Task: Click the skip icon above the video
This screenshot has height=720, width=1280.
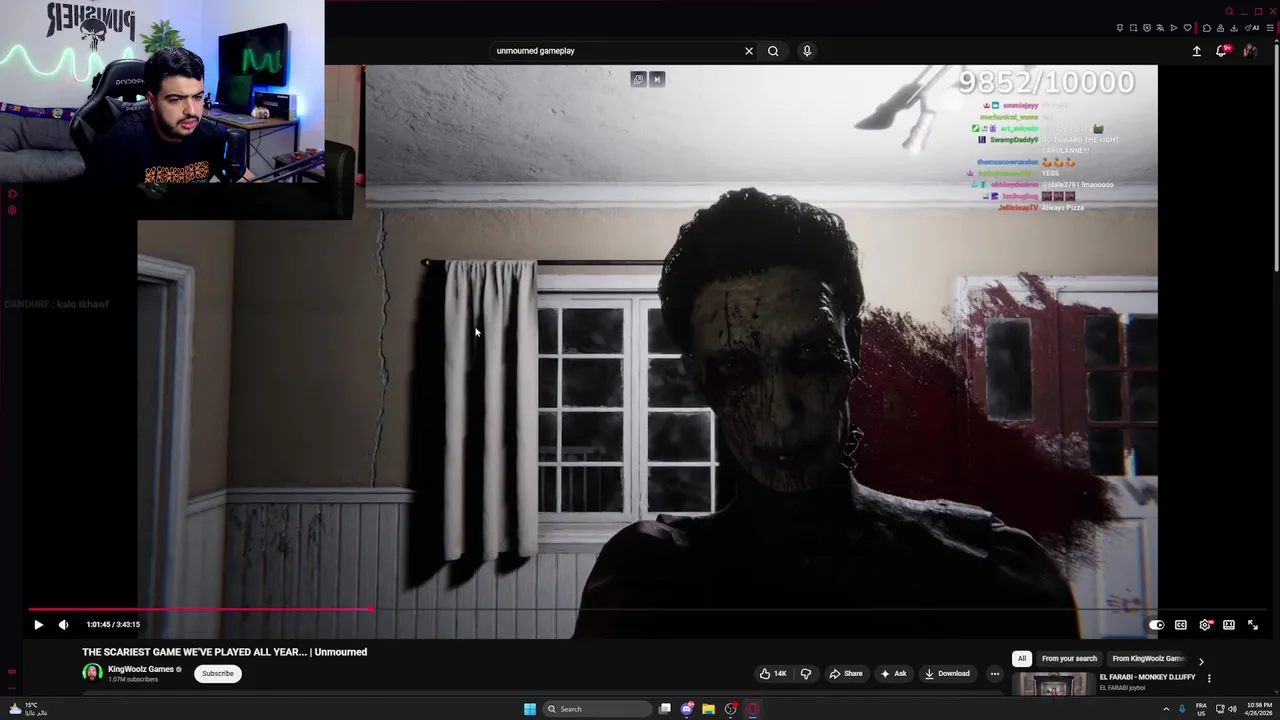Action: (657, 79)
